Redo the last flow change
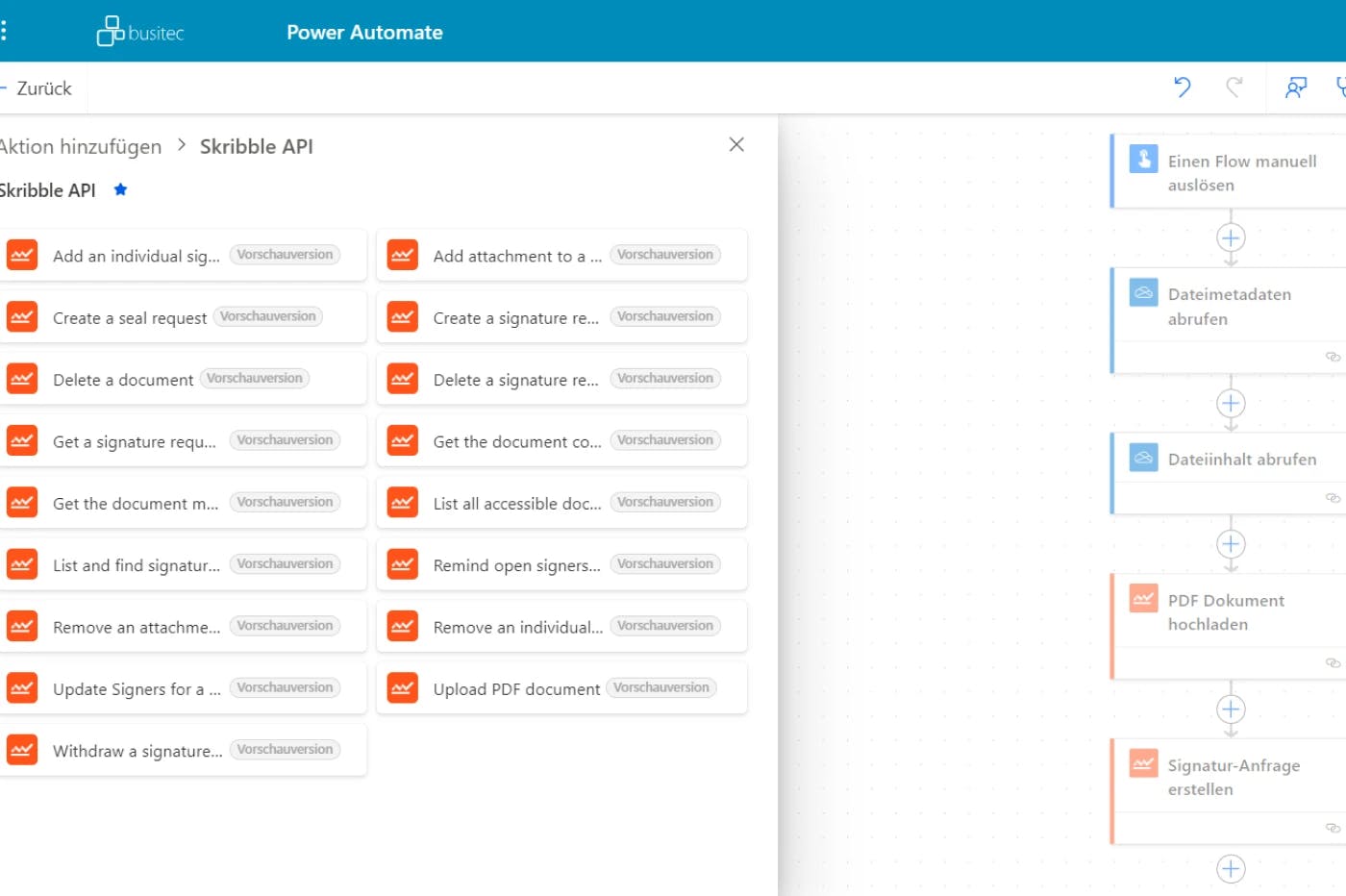1346x896 pixels. click(x=1234, y=87)
